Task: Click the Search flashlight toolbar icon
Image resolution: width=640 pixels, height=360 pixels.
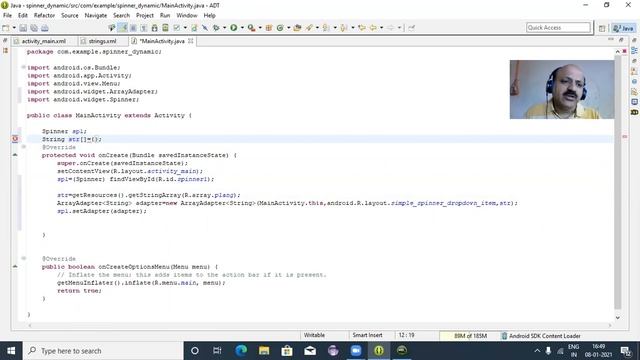Action: tap(309, 28)
